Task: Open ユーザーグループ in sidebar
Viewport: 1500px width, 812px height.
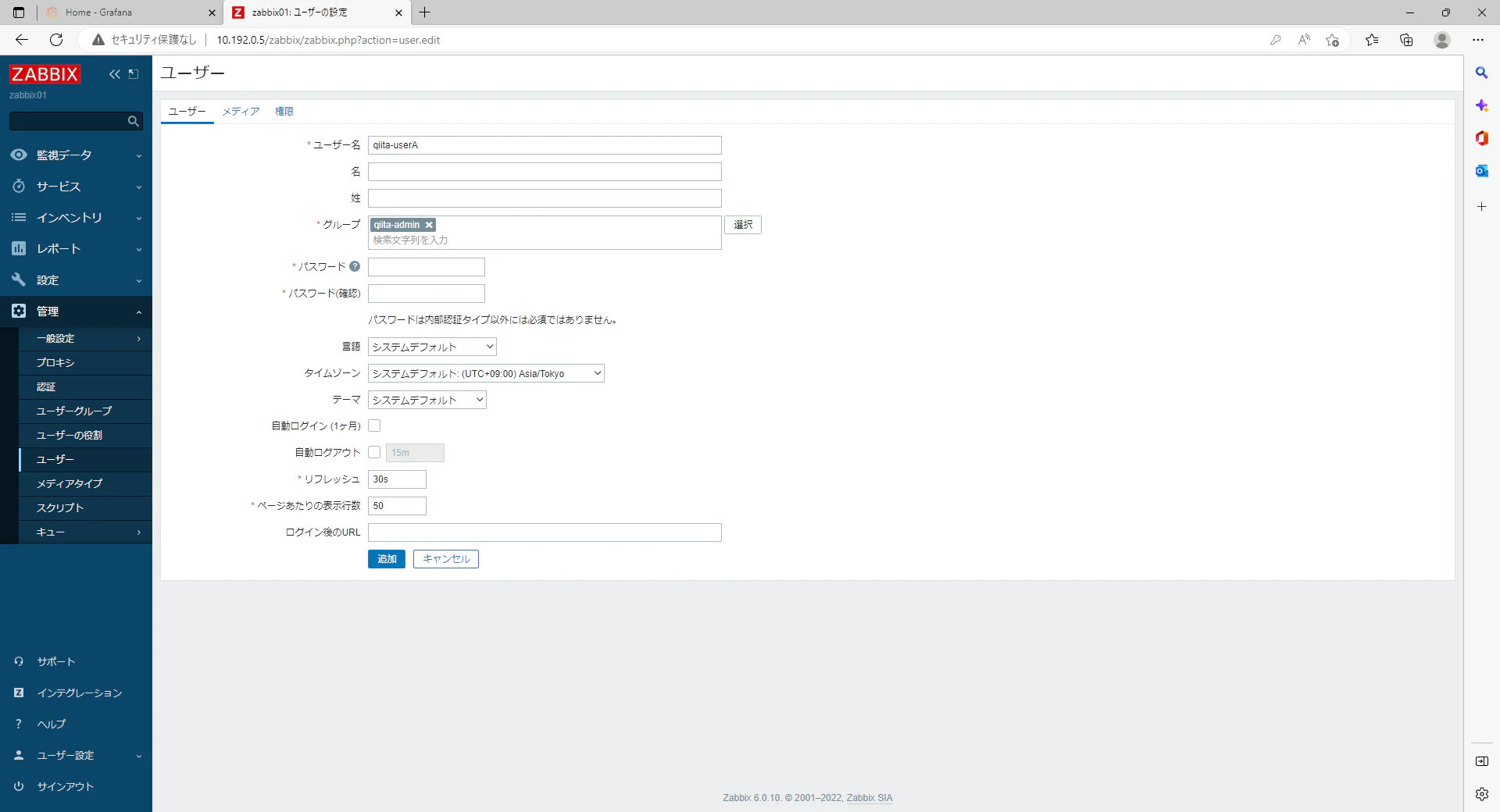Action: [85, 411]
